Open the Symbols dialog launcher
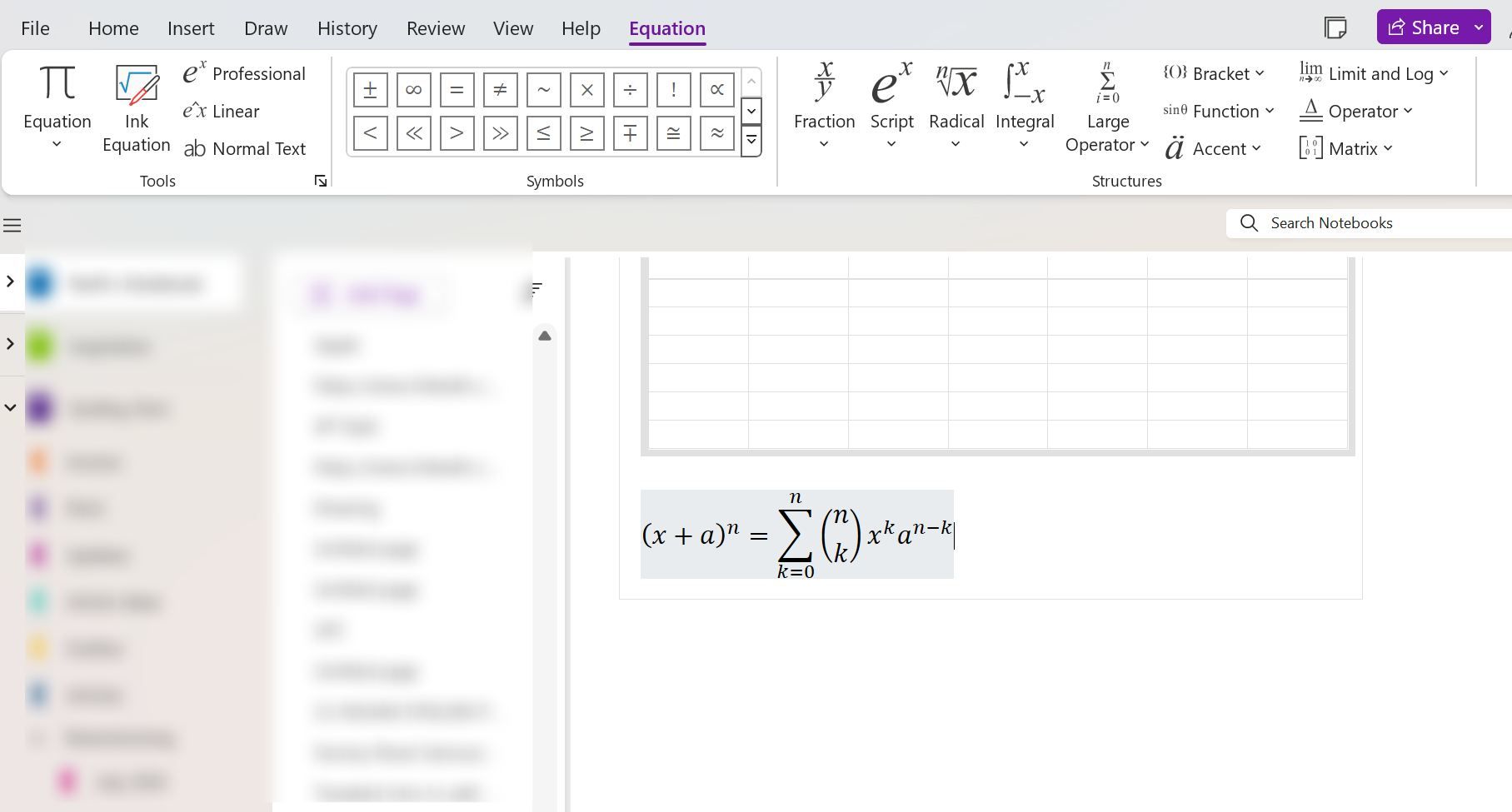Screen dimensions: 1512x812 point(320,180)
